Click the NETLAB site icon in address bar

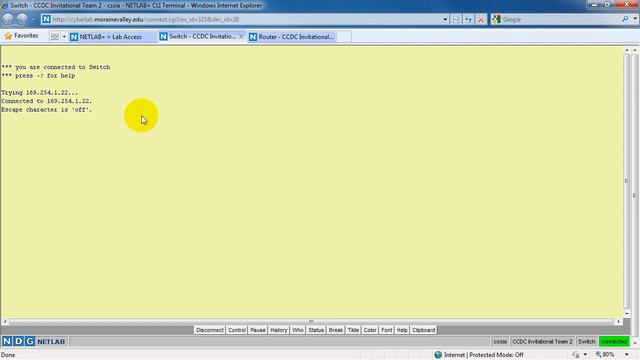point(46,19)
